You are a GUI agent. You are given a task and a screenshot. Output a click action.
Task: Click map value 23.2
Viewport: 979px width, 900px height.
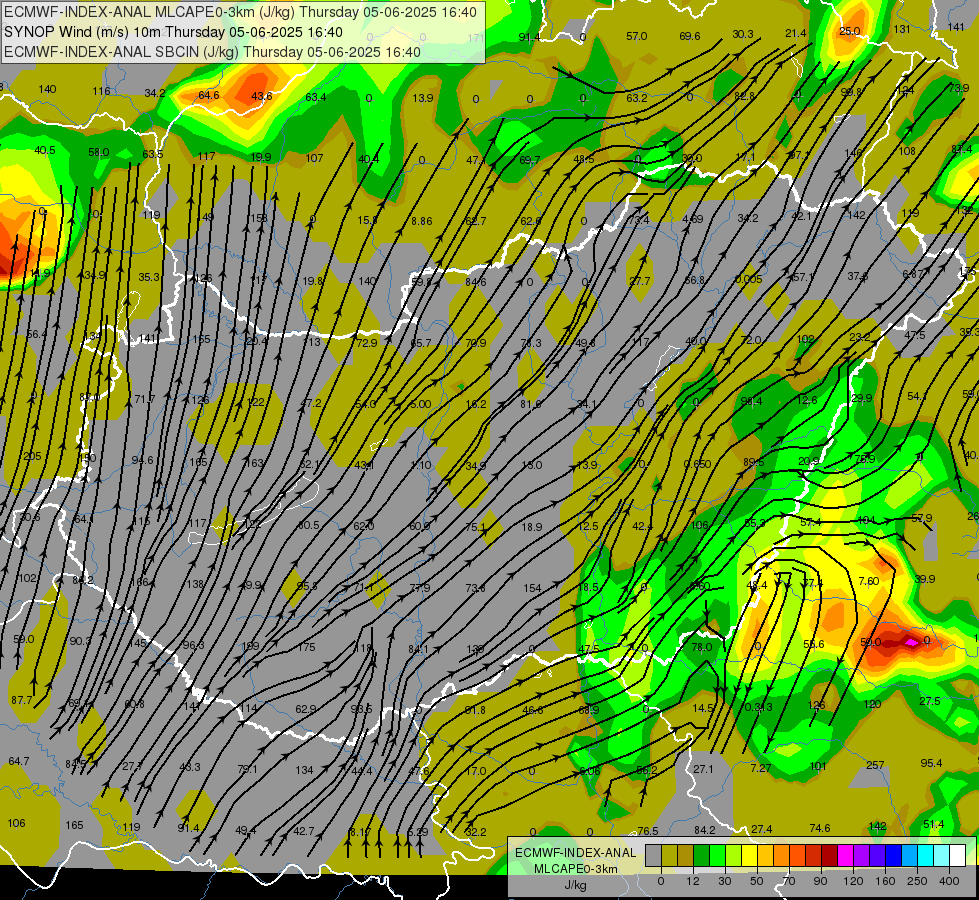pyautogui.click(x=860, y=337)
